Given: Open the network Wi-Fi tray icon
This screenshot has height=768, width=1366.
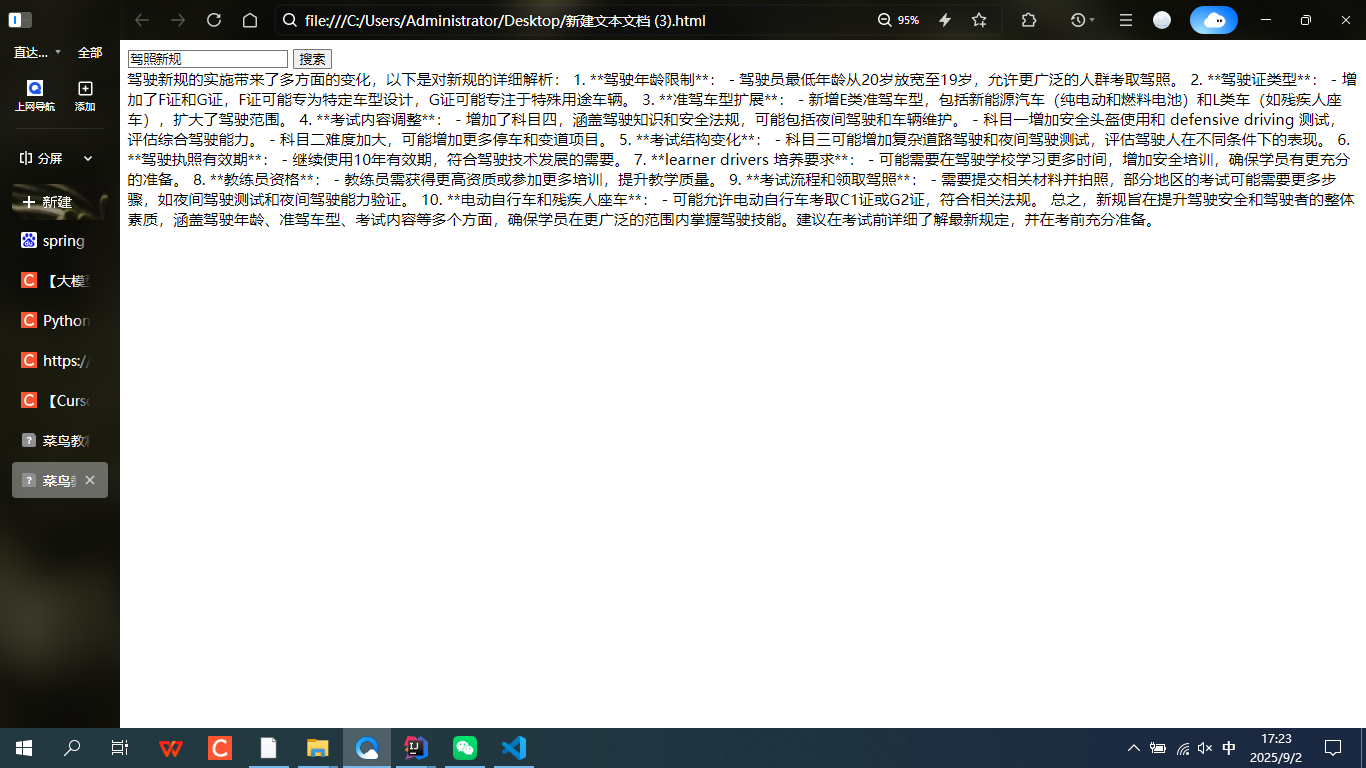Looking at the screenshot, I should [1182, 748].
